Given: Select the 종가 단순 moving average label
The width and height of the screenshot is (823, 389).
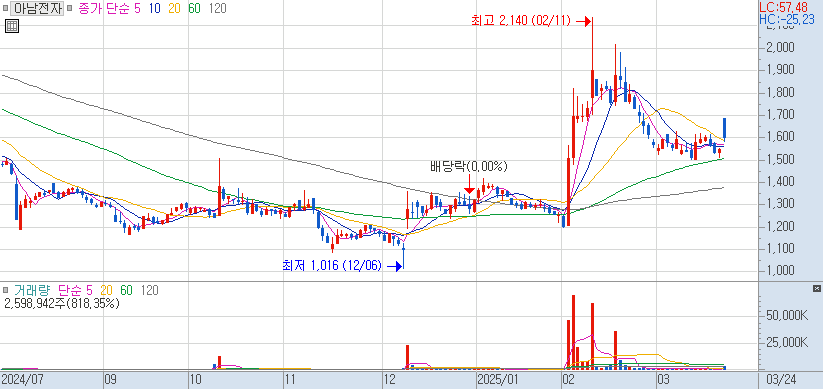Looking at the screenshot, I should point(104,8).
